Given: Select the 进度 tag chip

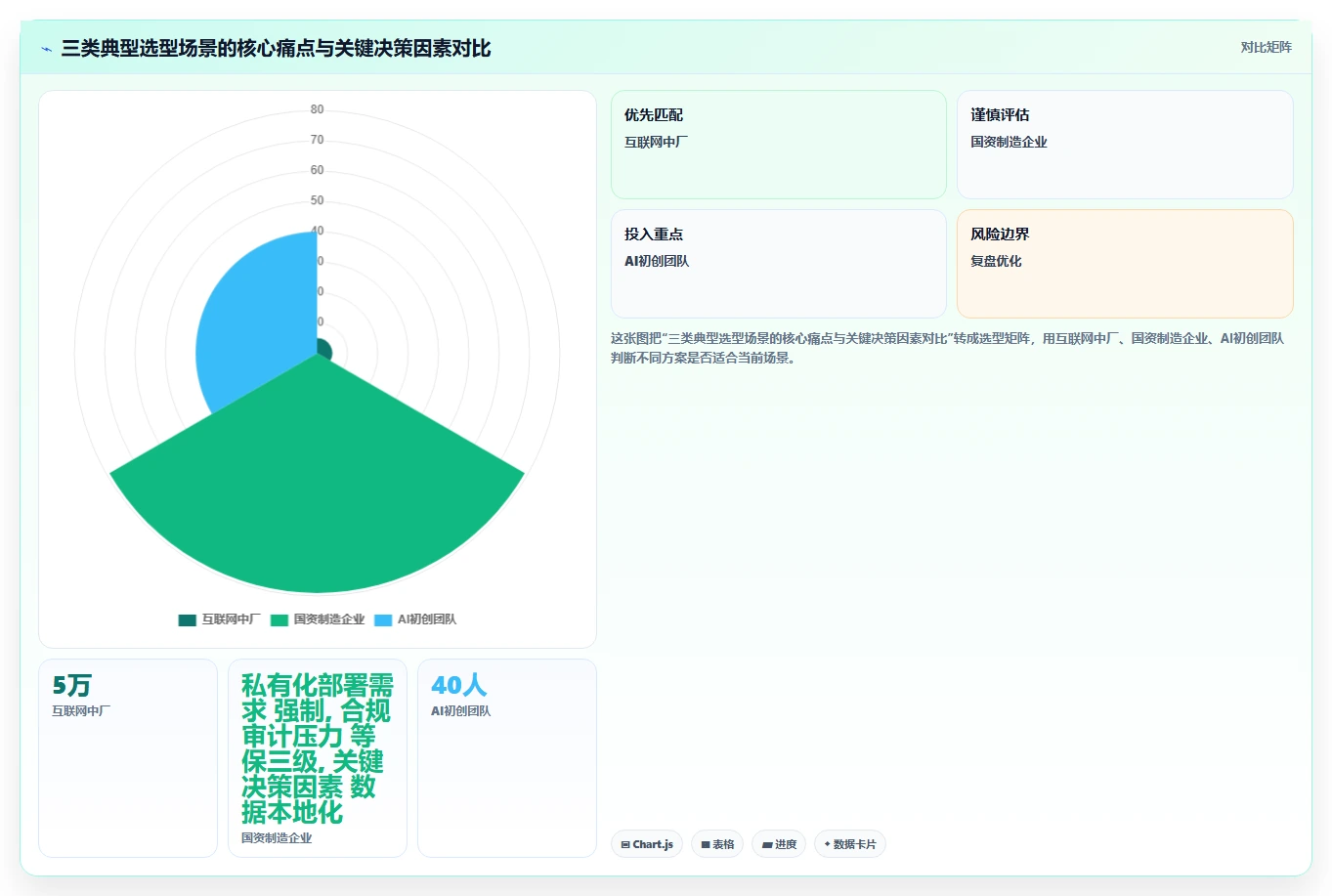Looking at the screenshot, I should 779,844.
